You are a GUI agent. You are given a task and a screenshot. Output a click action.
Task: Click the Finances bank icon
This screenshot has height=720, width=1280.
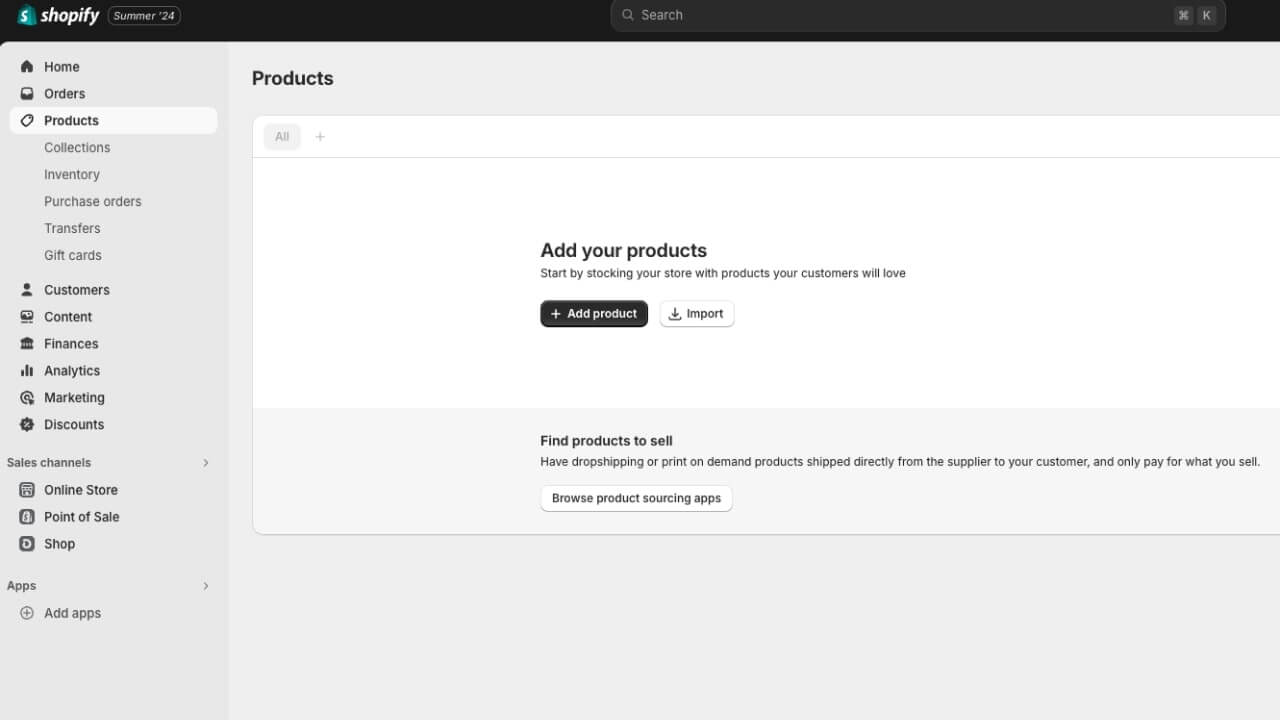tap(26, 343)
